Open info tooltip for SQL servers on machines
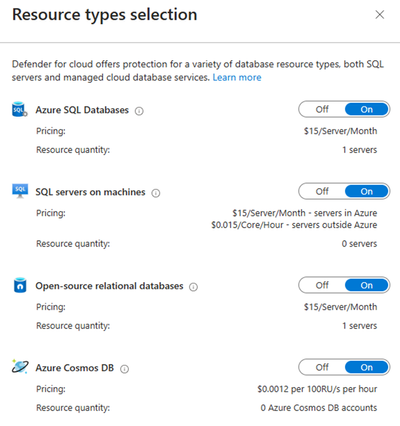 click(x=156, y=193)
